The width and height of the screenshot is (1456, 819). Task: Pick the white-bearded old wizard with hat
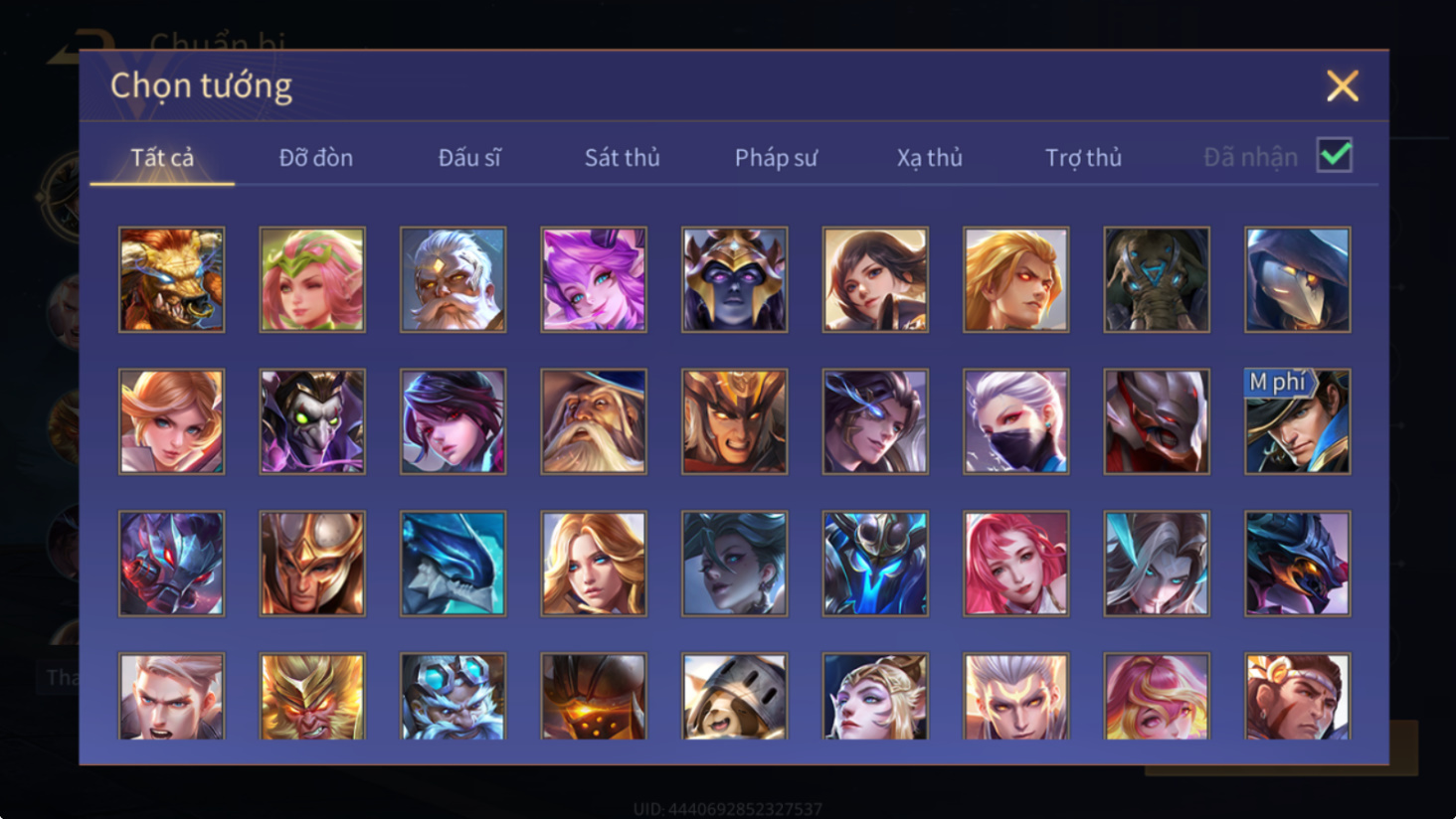[x=594, y=421]
